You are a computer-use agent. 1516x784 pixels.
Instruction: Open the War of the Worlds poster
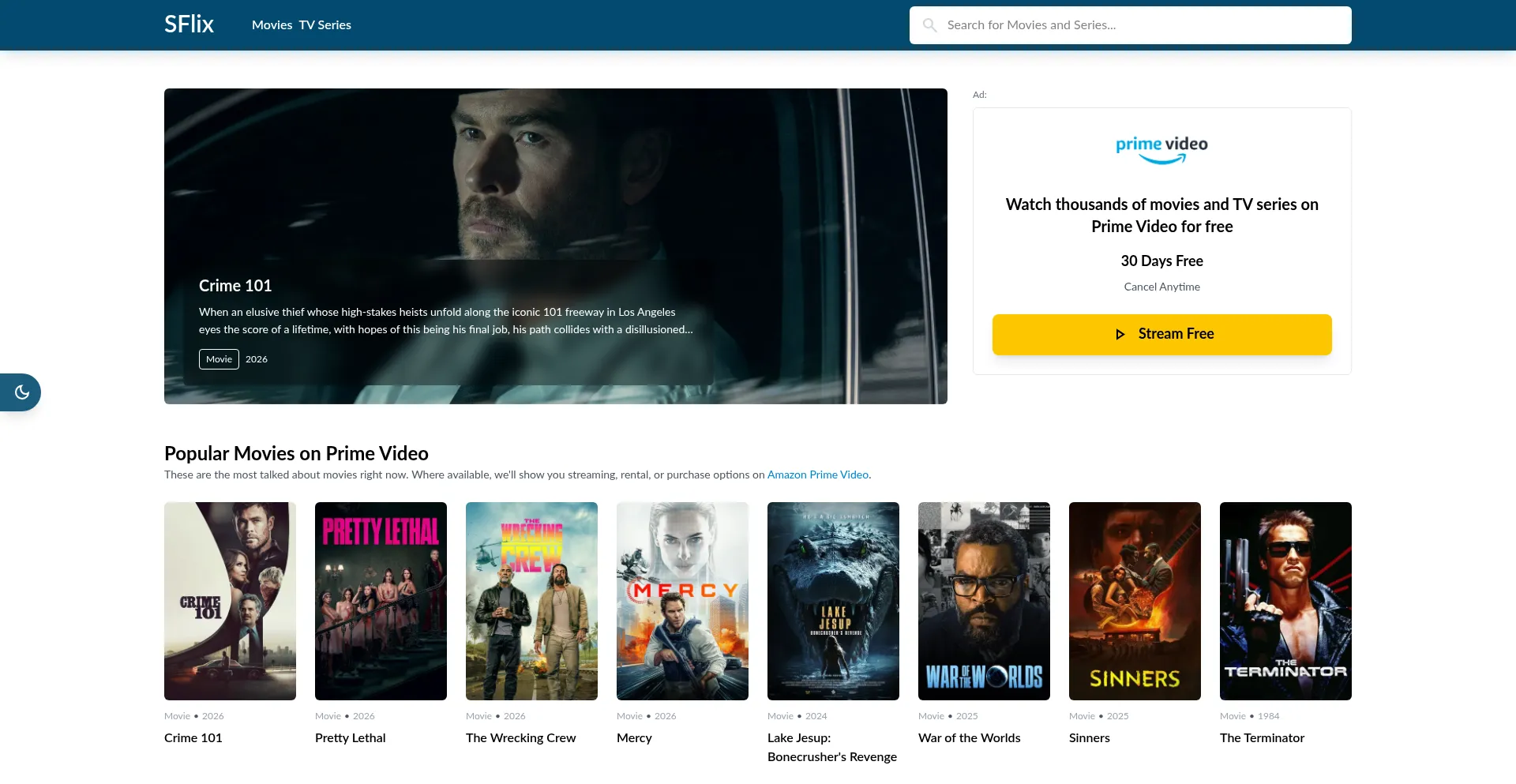tap(984, 601)
